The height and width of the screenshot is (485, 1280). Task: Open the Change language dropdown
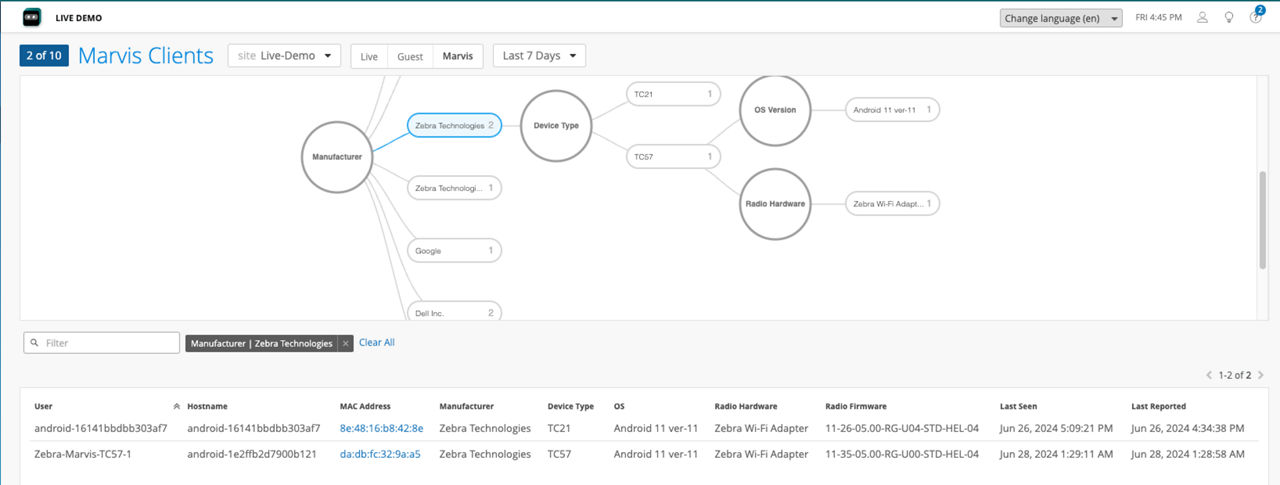(x=1061, y=18)
